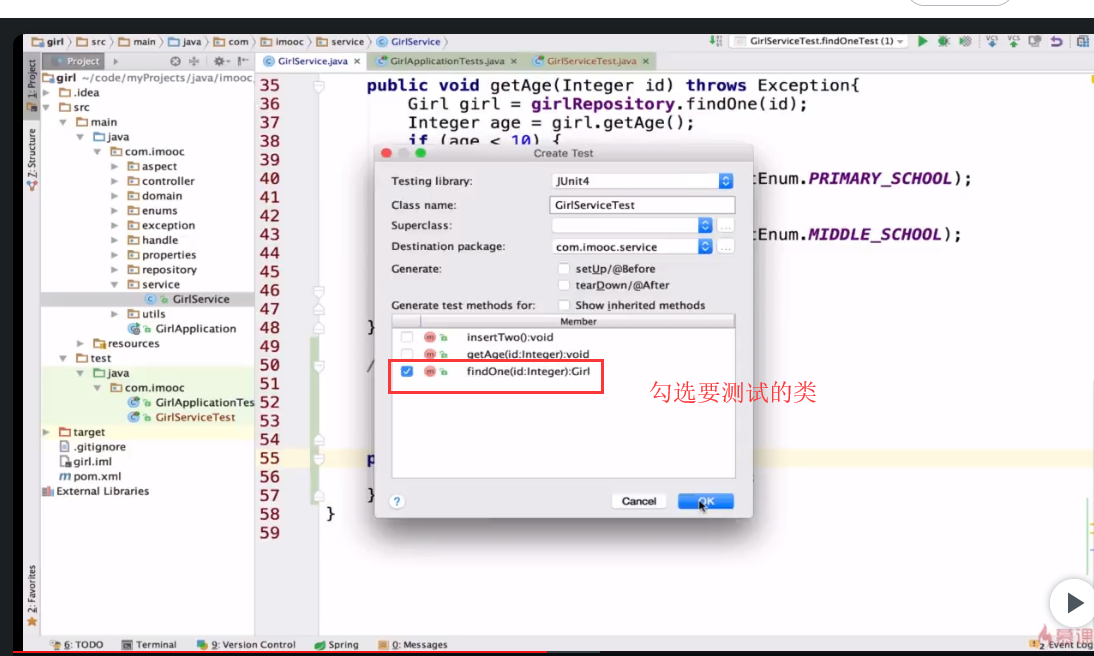Check the getAge(id:Integer):void method checkbox
The width and height of the screenshot is (1094, 656).
coord(407,354)
